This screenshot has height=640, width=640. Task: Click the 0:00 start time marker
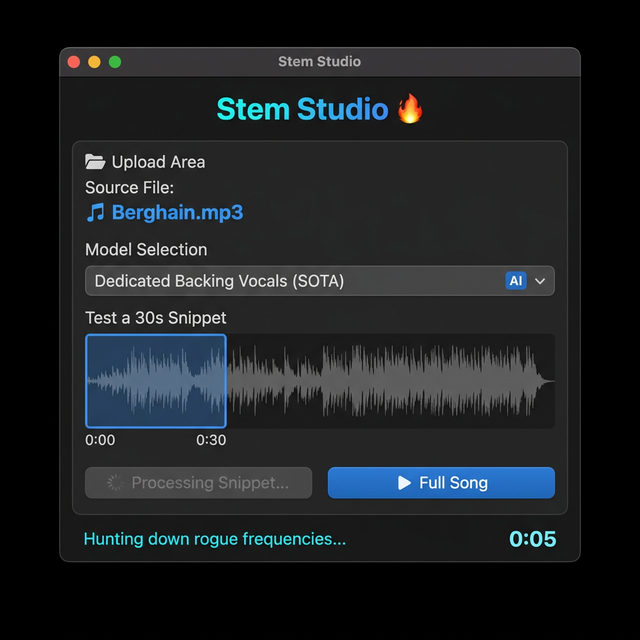(x=100, y=440)
